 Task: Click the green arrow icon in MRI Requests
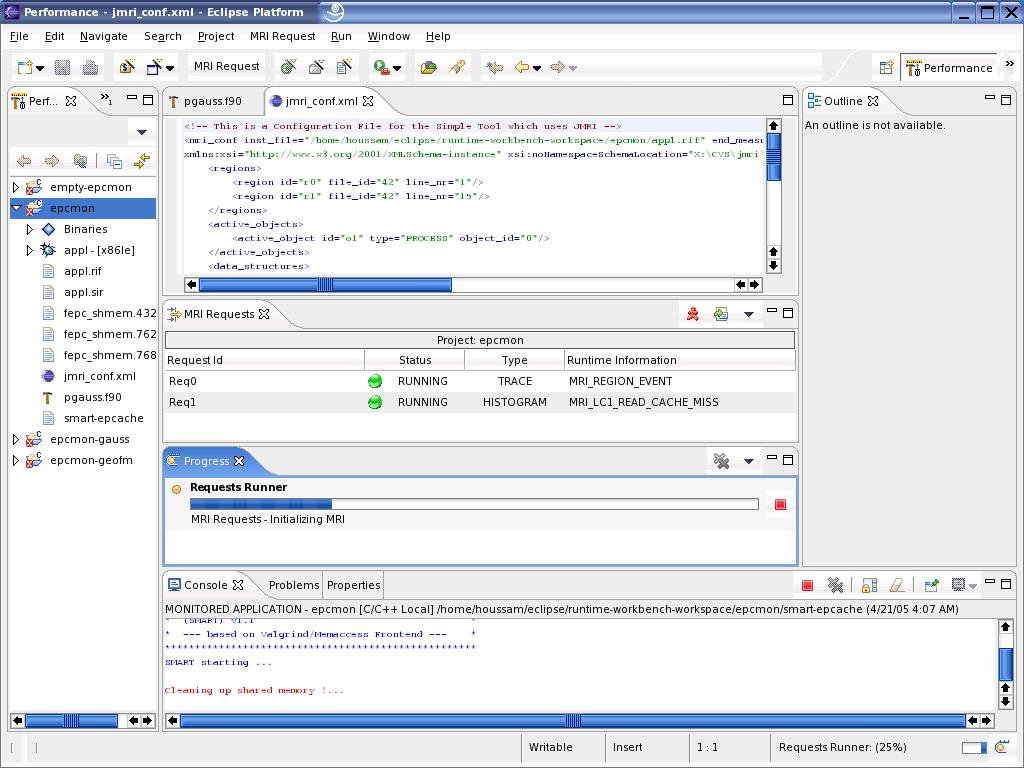[x=721, y=314]
